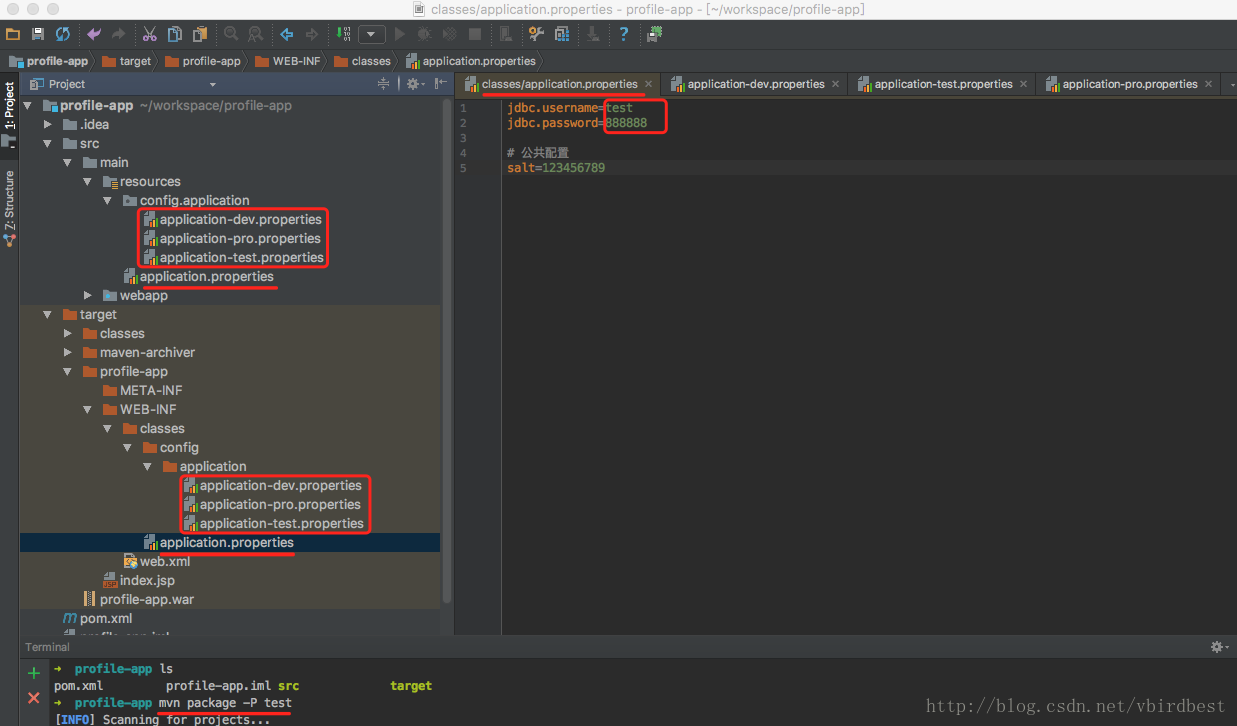Screen dimensions: 1237x726
Task: Select application-pro.properties under target application folder
Action: (x=273, y=505)
